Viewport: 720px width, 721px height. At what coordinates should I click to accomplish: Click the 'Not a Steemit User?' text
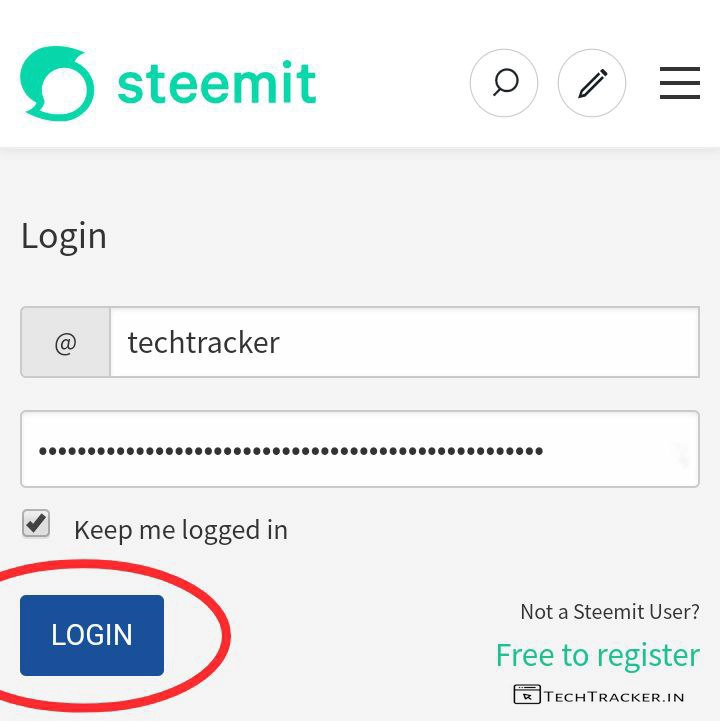609,611
